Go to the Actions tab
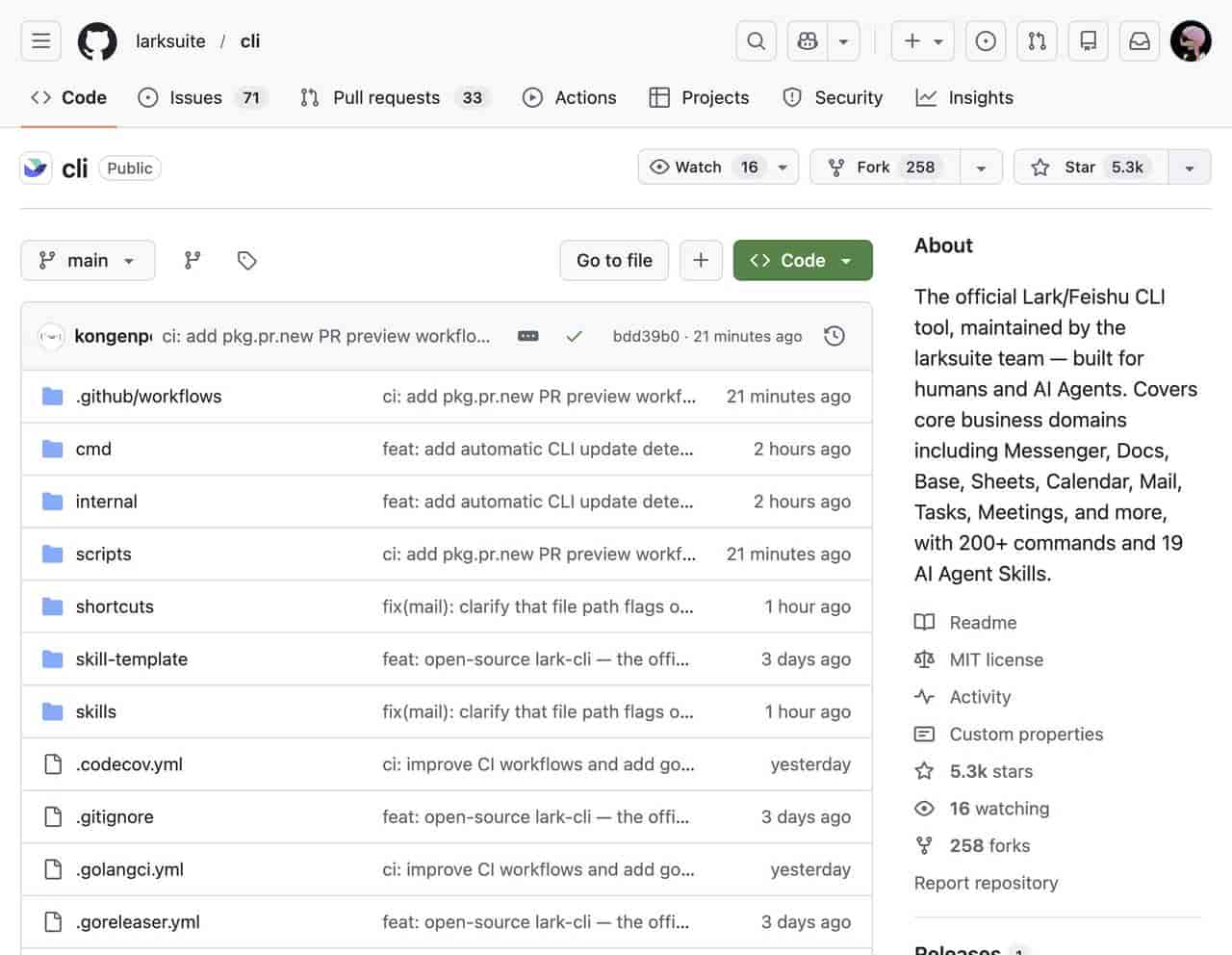 pos(570,97)
